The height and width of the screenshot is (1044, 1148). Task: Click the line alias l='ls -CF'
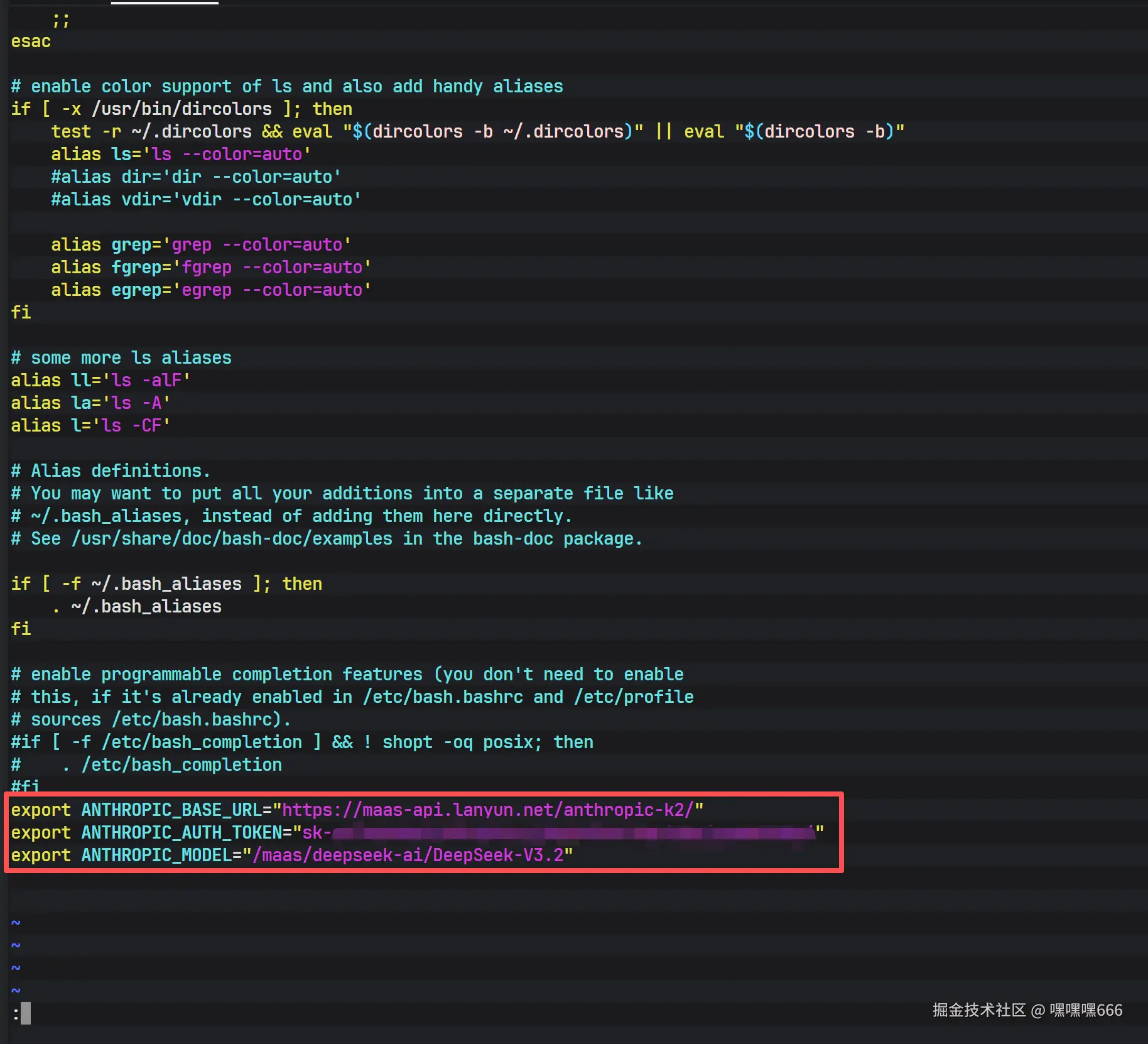click(90, 426)
